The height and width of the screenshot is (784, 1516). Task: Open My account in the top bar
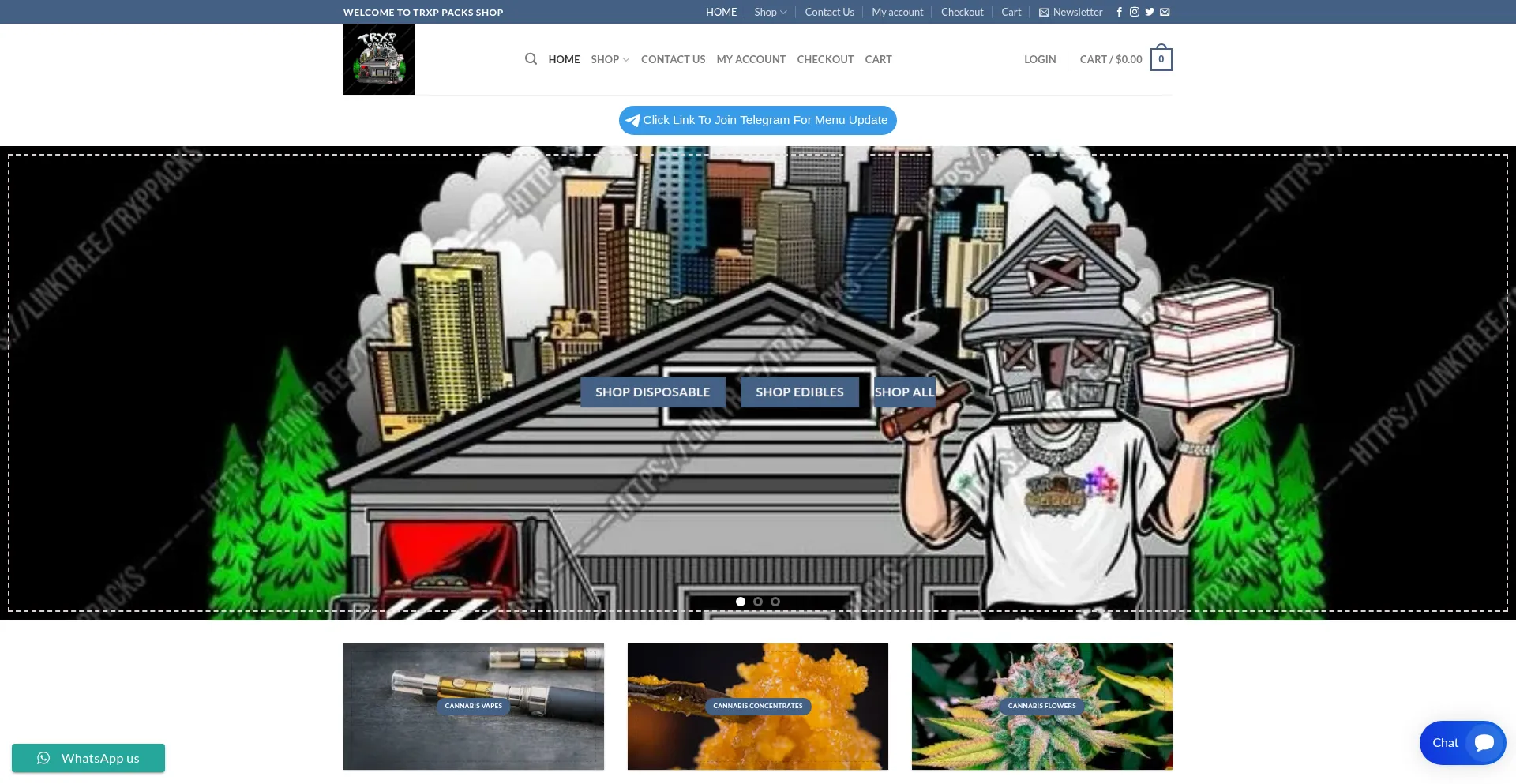pyautogui.click(x=897, y=12)
